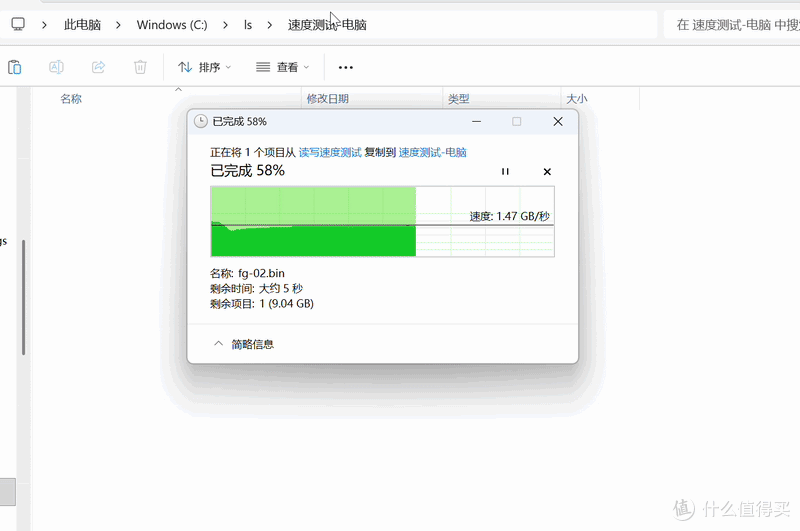Click the copy progress speed graph

click(x=383, y=221)
